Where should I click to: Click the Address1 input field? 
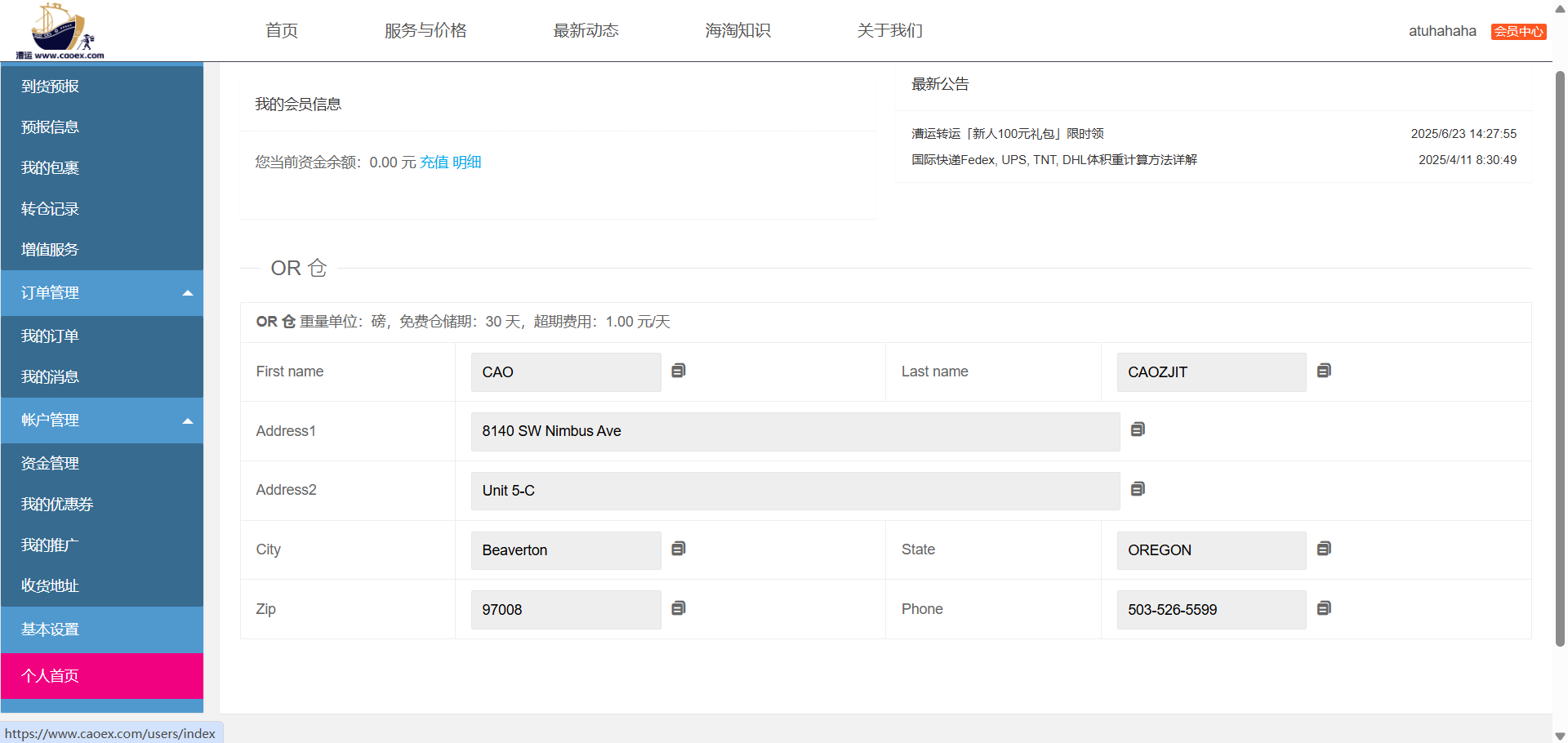(x=795, y=431)
